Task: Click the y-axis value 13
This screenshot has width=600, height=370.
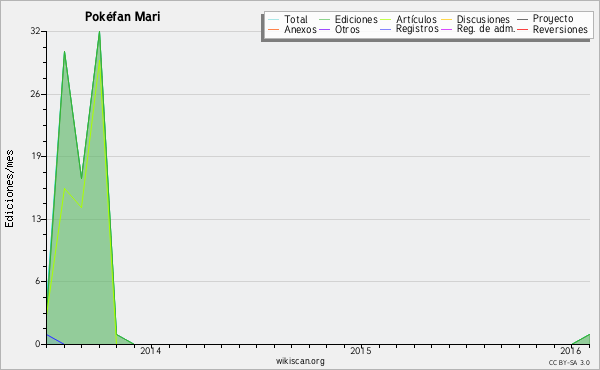Action: tap(35, 219)
